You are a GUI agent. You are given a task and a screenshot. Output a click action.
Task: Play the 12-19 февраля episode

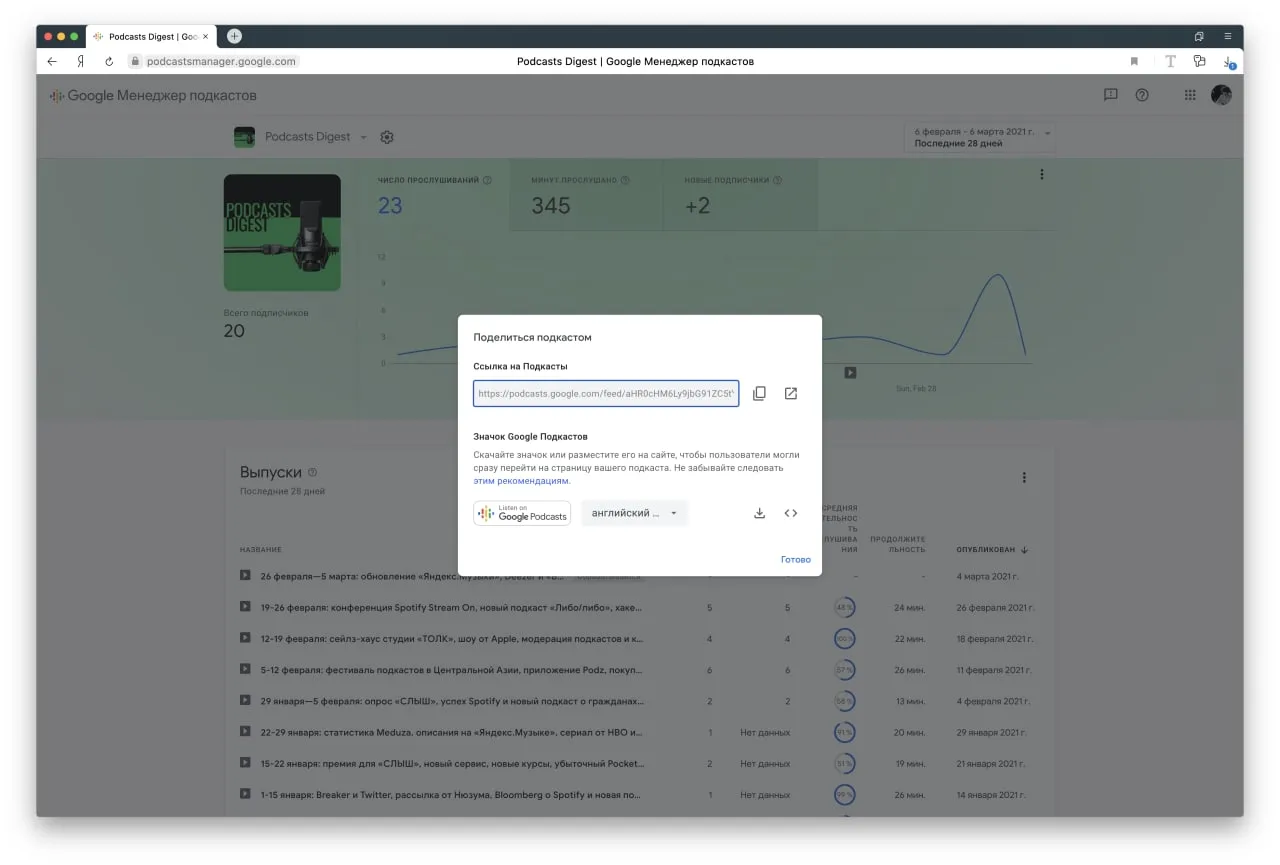[245, 638]
